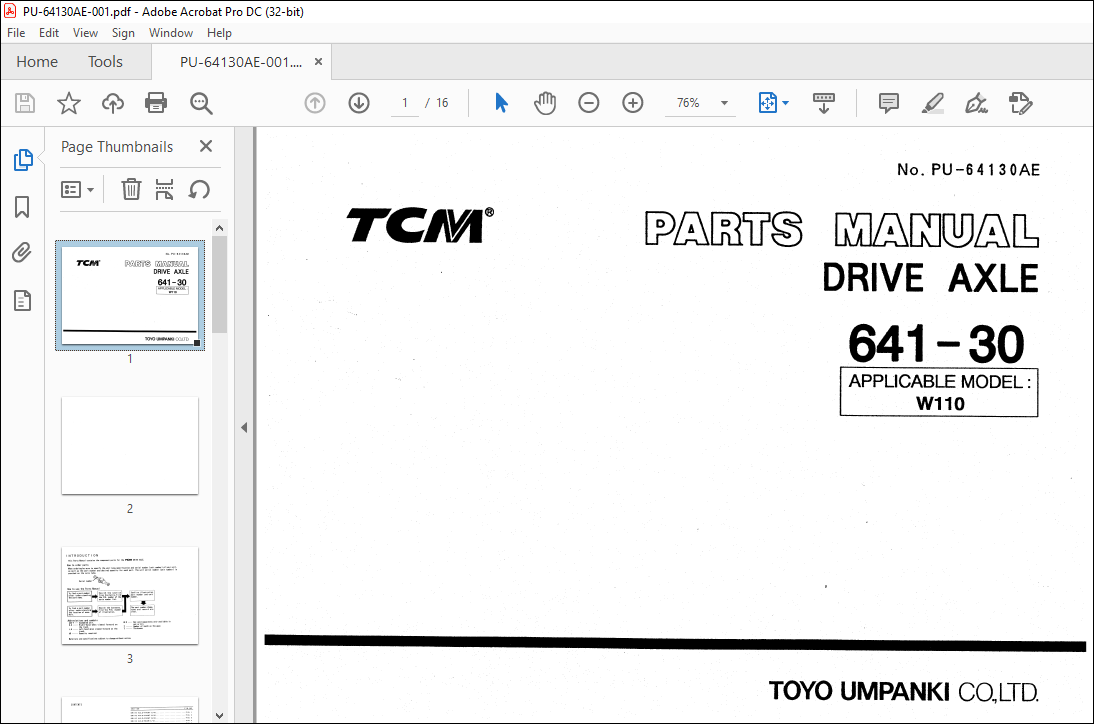The image size is (1094, 724).
Task: Switch to the Home tab
Action: click(x=37, y=61)
